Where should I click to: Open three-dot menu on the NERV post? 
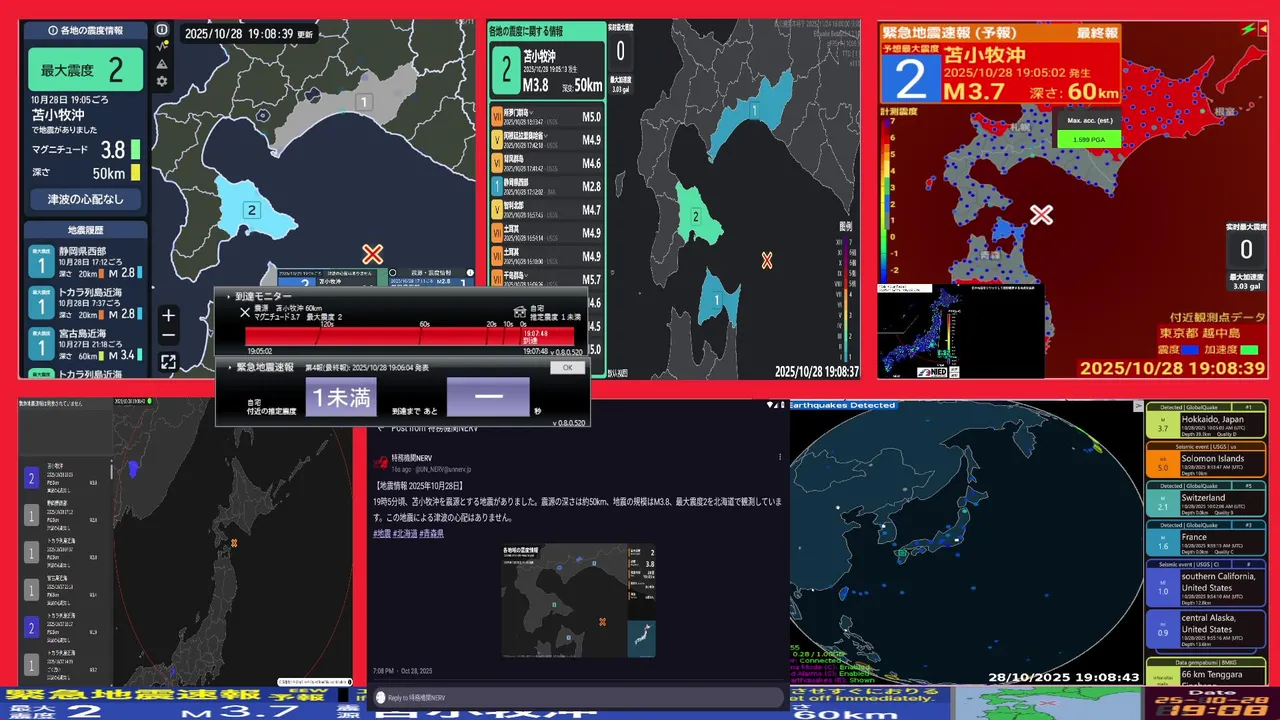(x=780, y=457)
